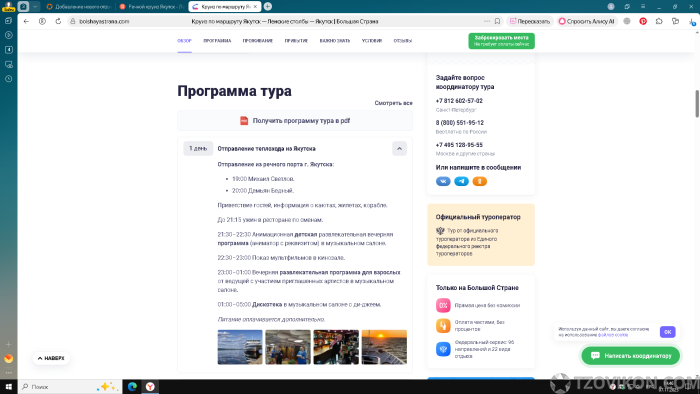This screenshot has width=700, height=394.
Task: Reload the page with the refresh icon
Action: 58,21
